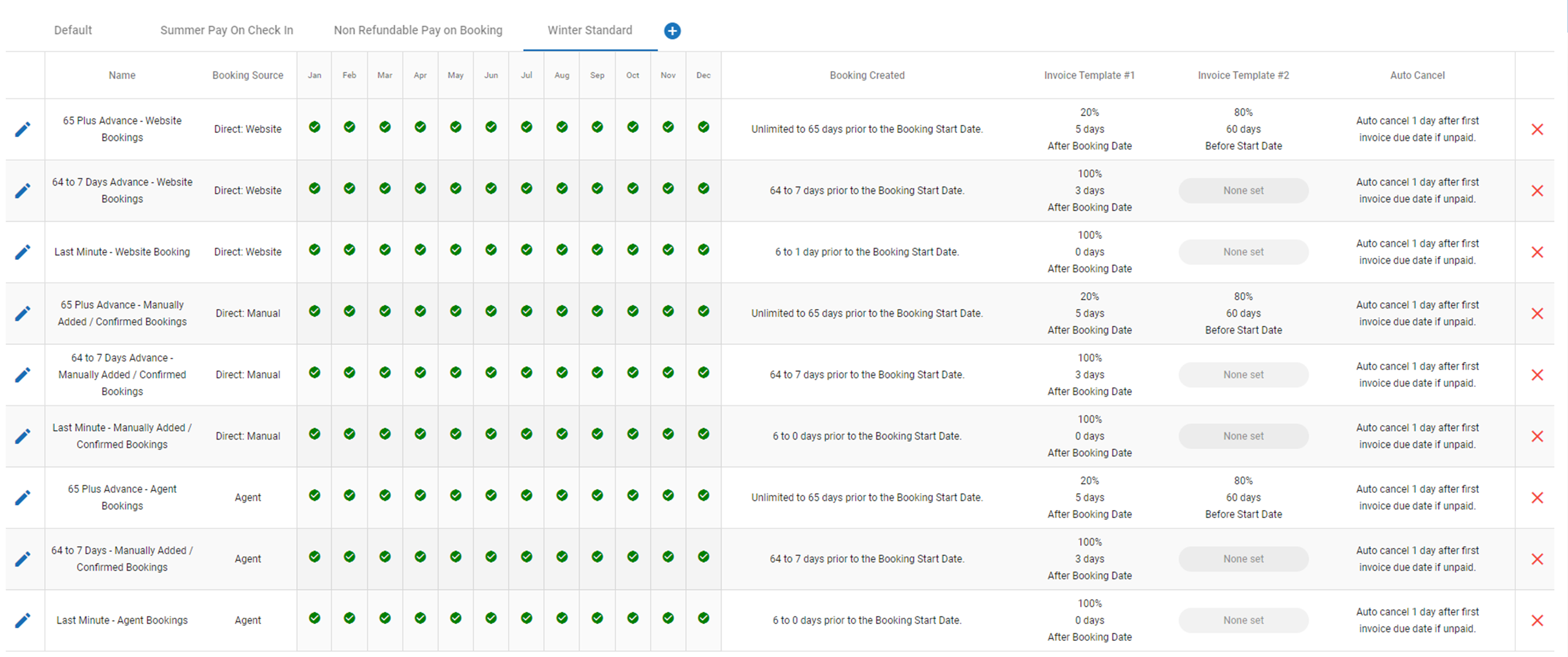
Task: Remove the Last Minute Agent Bookings rule
Action: pos(1537,620)
